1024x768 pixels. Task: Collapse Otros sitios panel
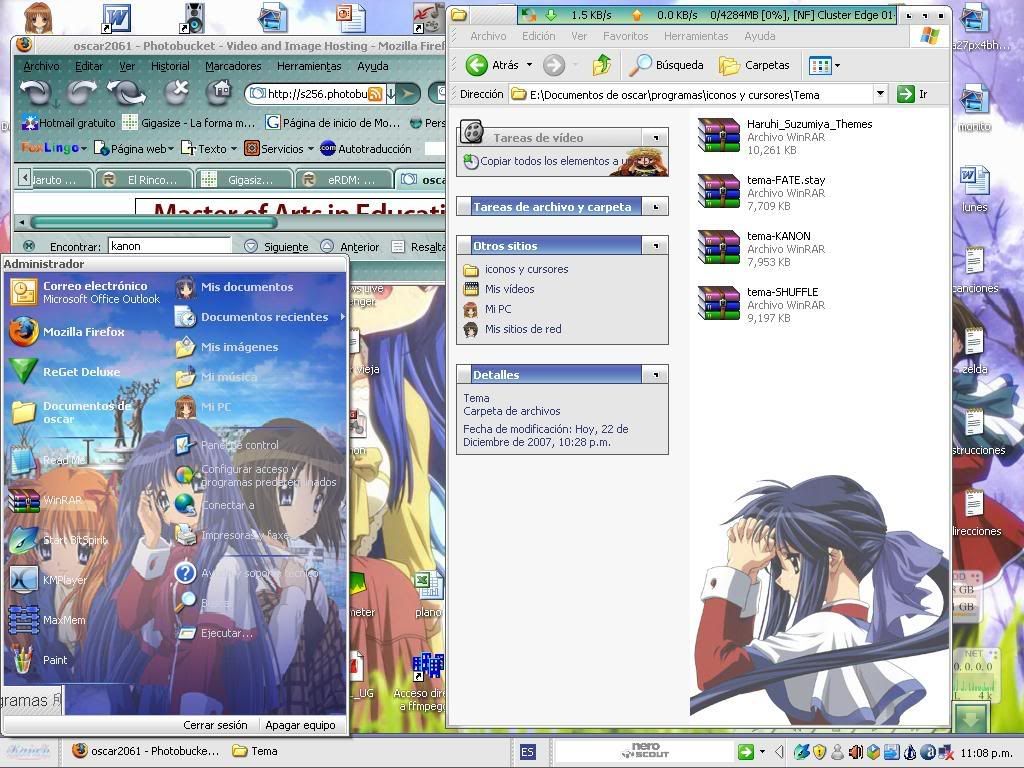click(x=655, y=246)
